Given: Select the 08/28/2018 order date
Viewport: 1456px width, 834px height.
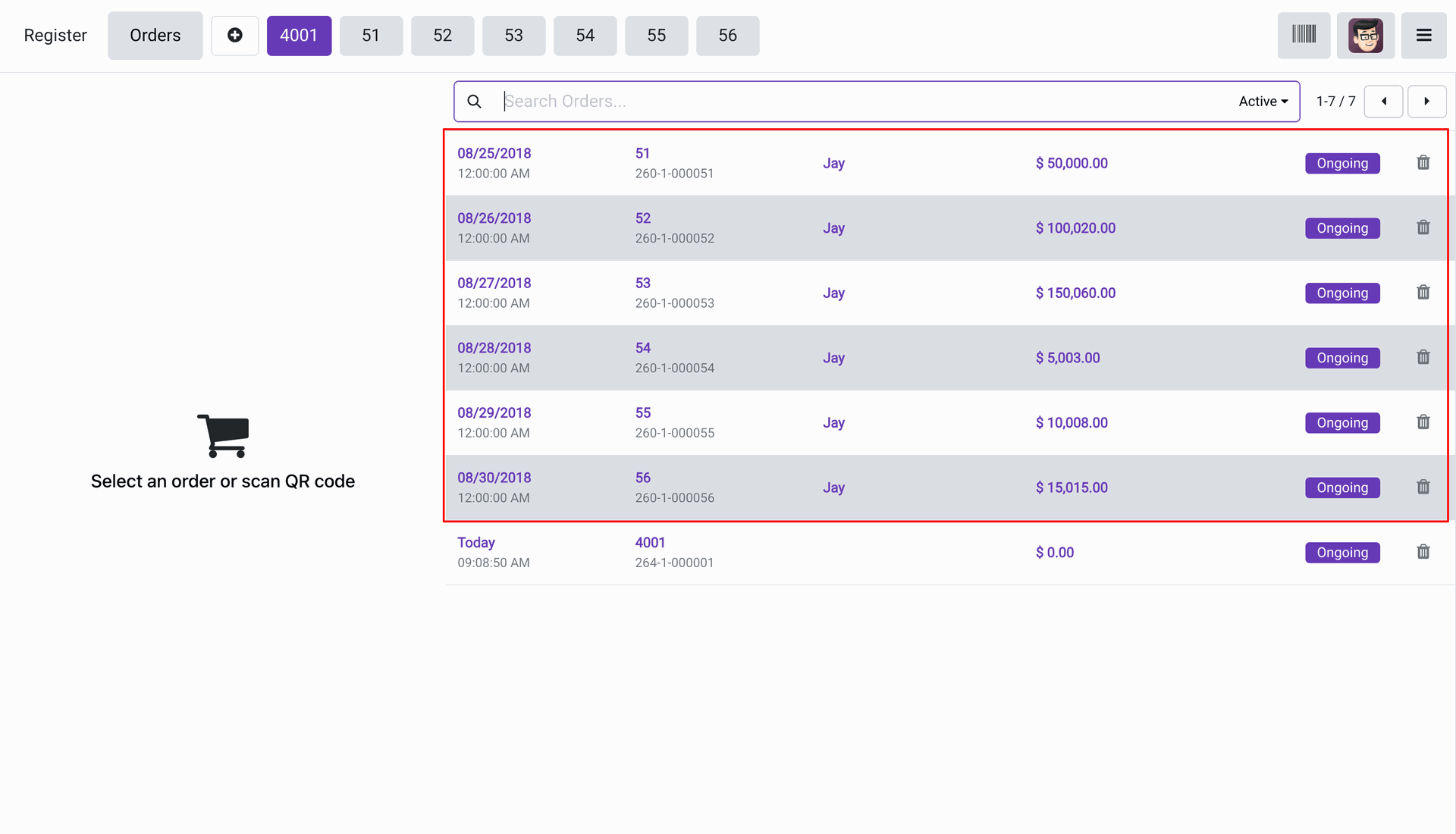Looking at the screenshot, I should coord(494,348).
